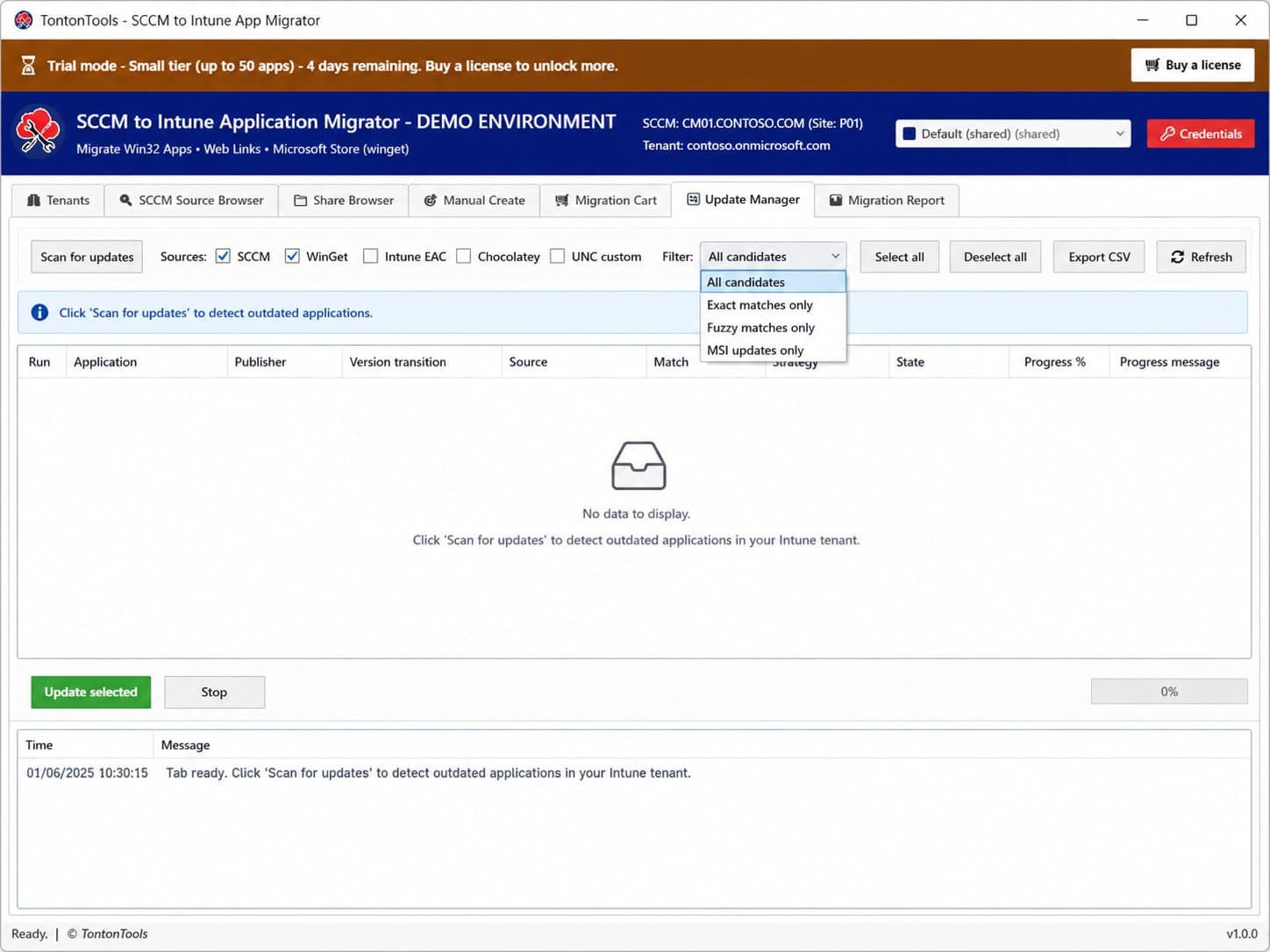Click the Progress message column header
Image resolution: width=1270 pixels, height=952 pixels.
pyautogui.click(x=1180, y=362)
